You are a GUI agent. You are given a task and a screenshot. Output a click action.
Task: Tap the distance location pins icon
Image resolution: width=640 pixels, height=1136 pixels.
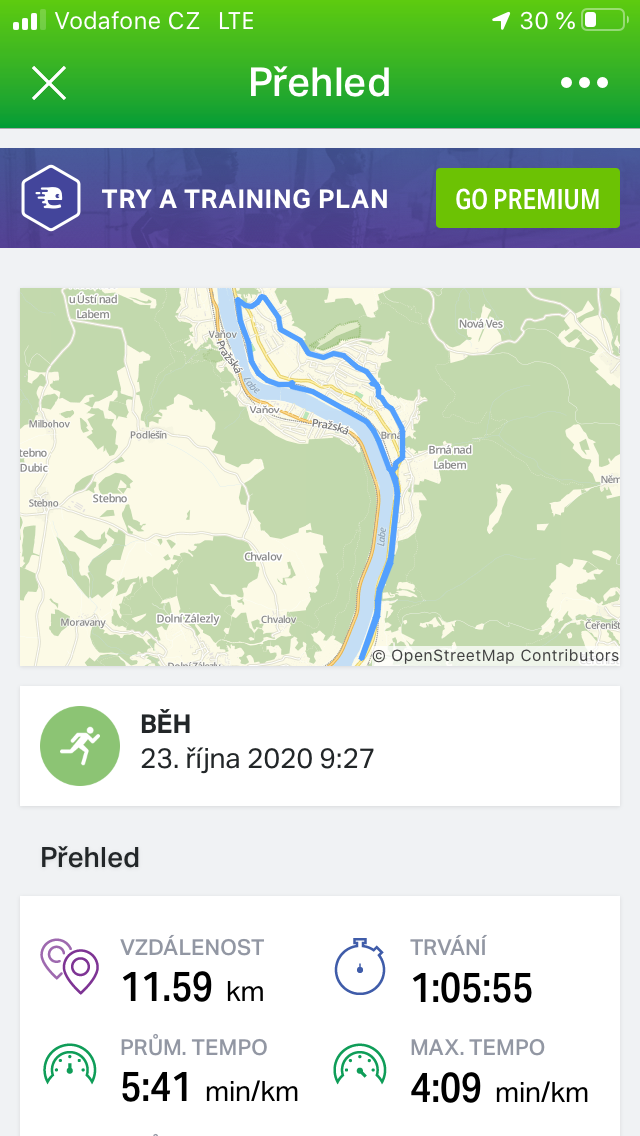70,966
